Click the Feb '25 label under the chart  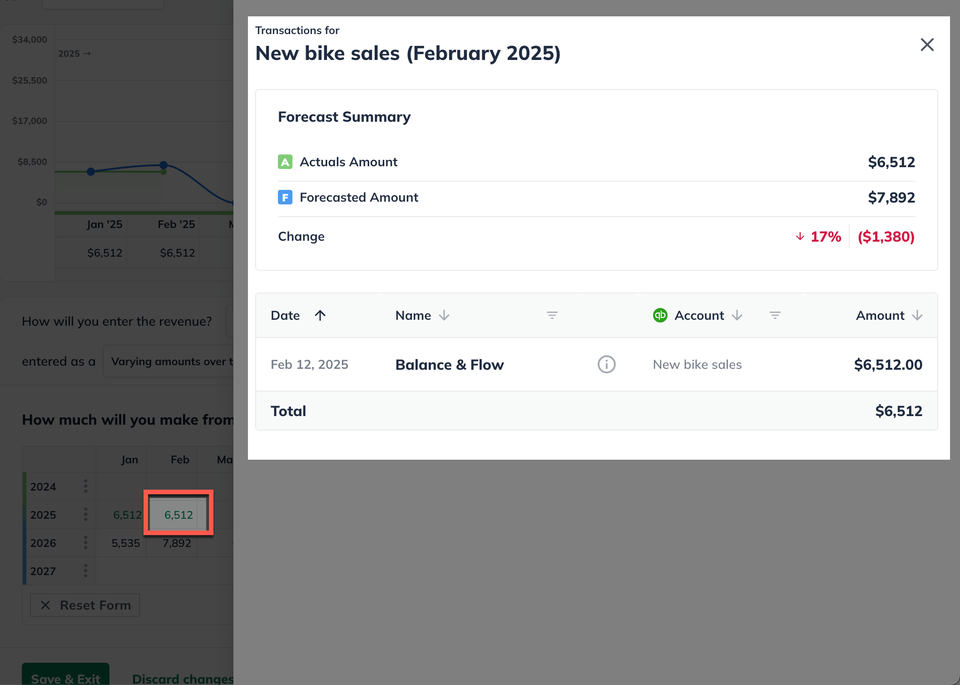176,224
